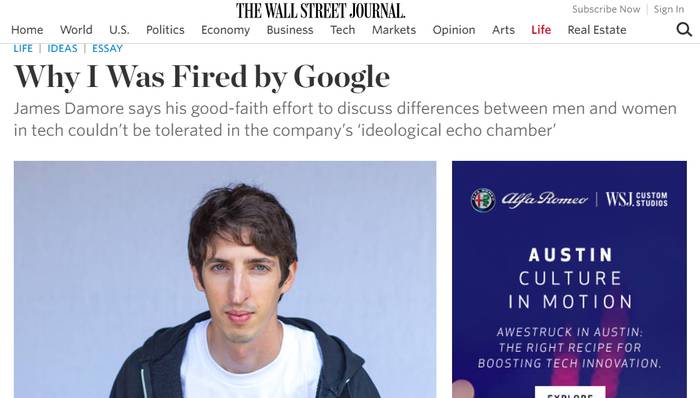Go to the World section
The width and height of the screenshot is (700, 398).
76,30
